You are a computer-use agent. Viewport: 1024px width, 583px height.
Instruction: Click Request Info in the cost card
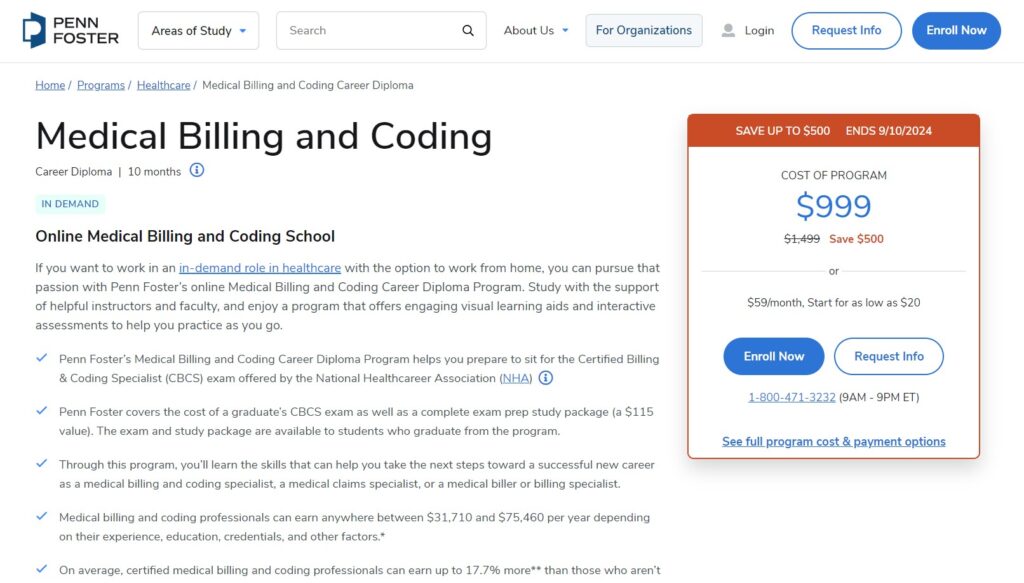pos(889,356)
